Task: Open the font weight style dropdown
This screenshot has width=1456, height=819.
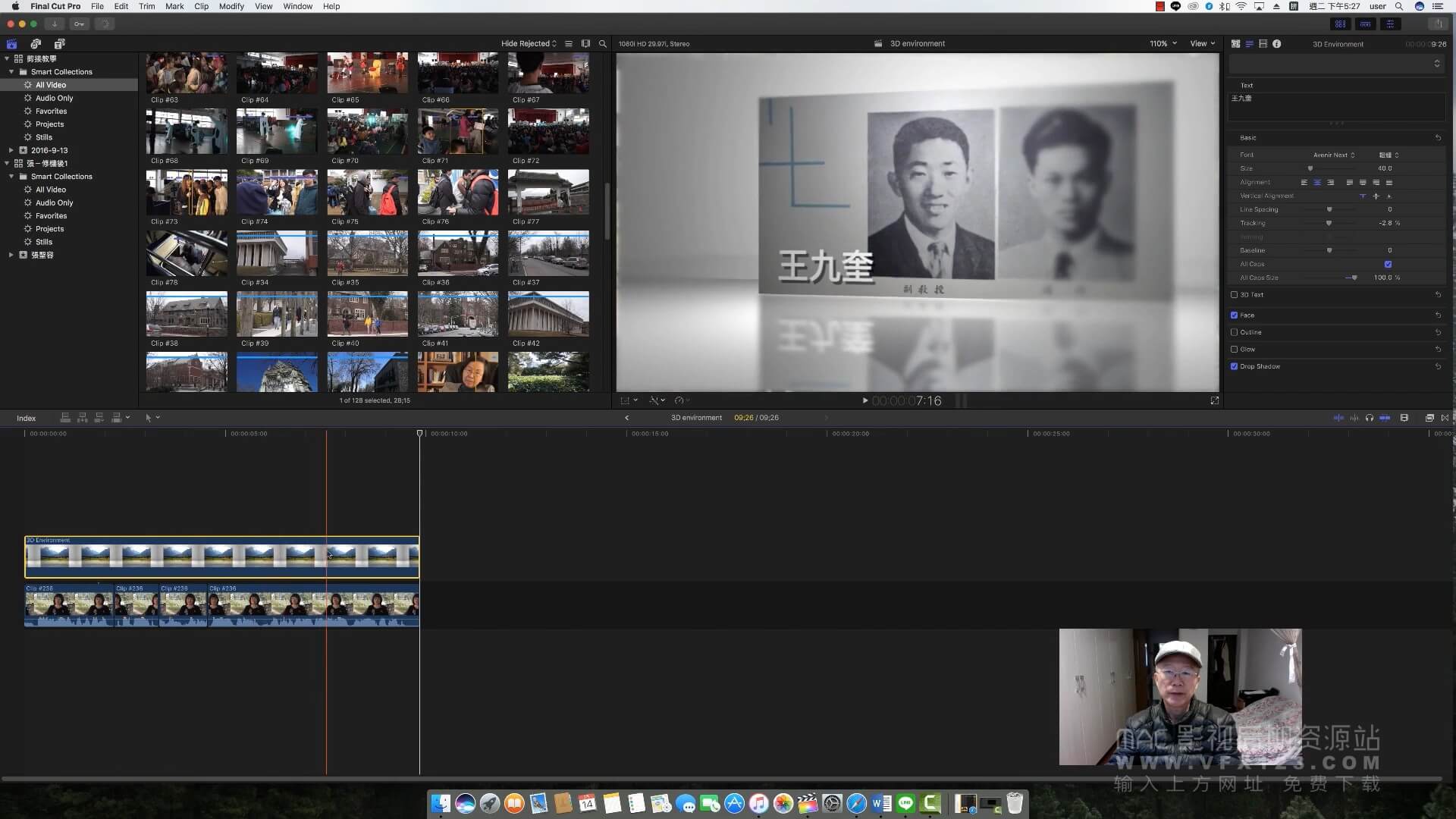Action: [x=1389, y=155]
